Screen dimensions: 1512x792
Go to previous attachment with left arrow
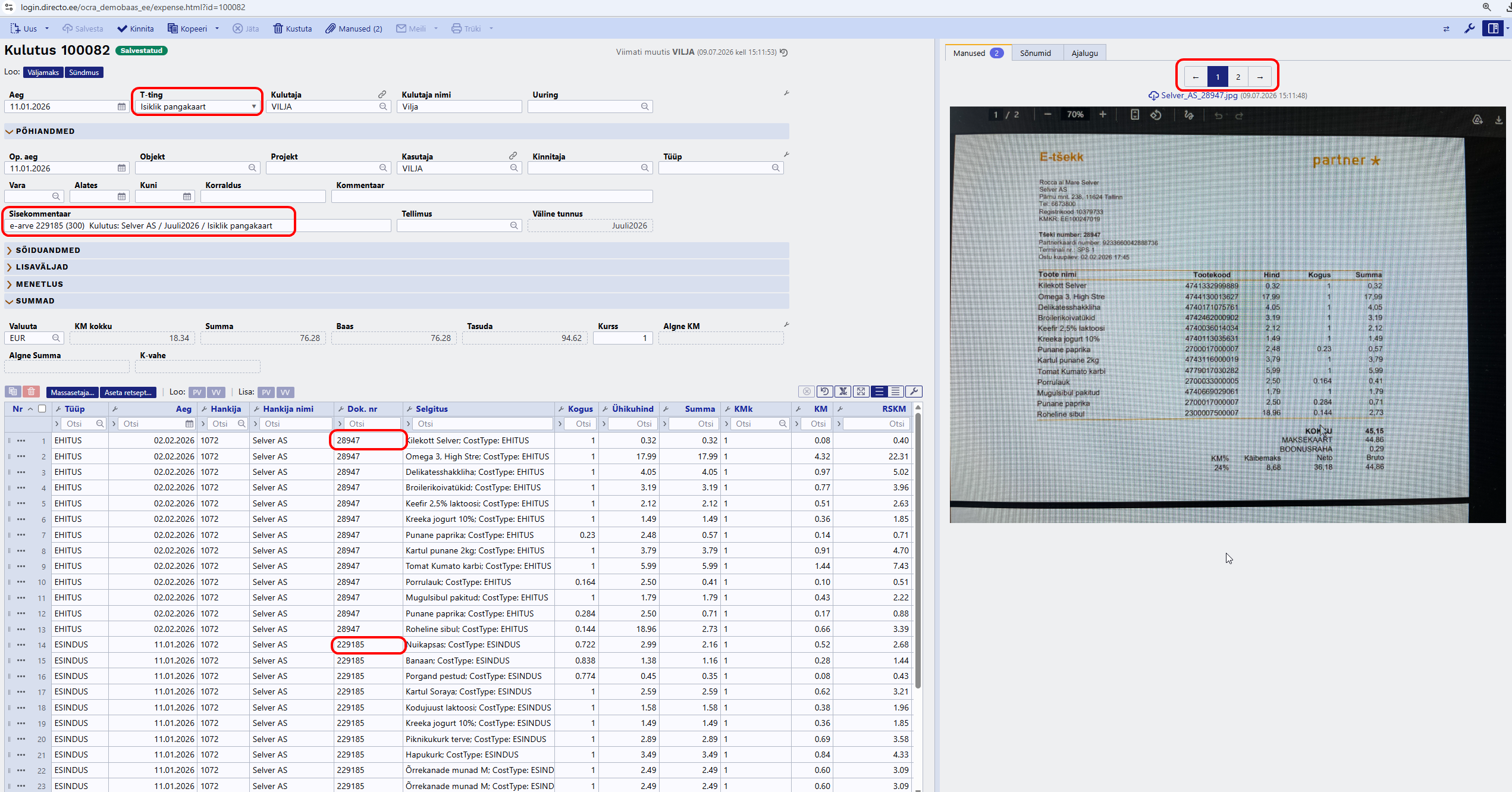(x=1196, y=77)
